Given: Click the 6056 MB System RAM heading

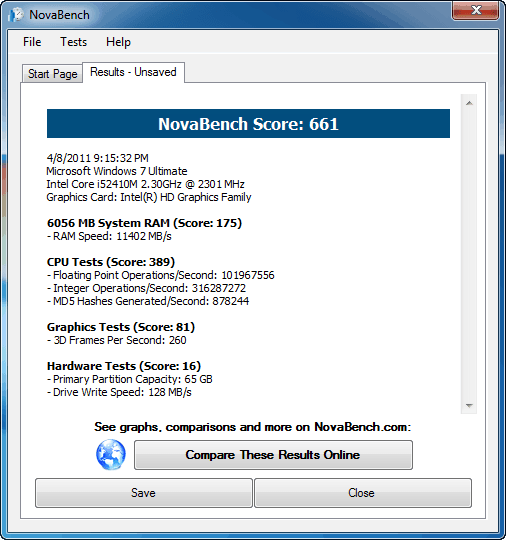Looking at the screenshot, I should tap(144, 223).
